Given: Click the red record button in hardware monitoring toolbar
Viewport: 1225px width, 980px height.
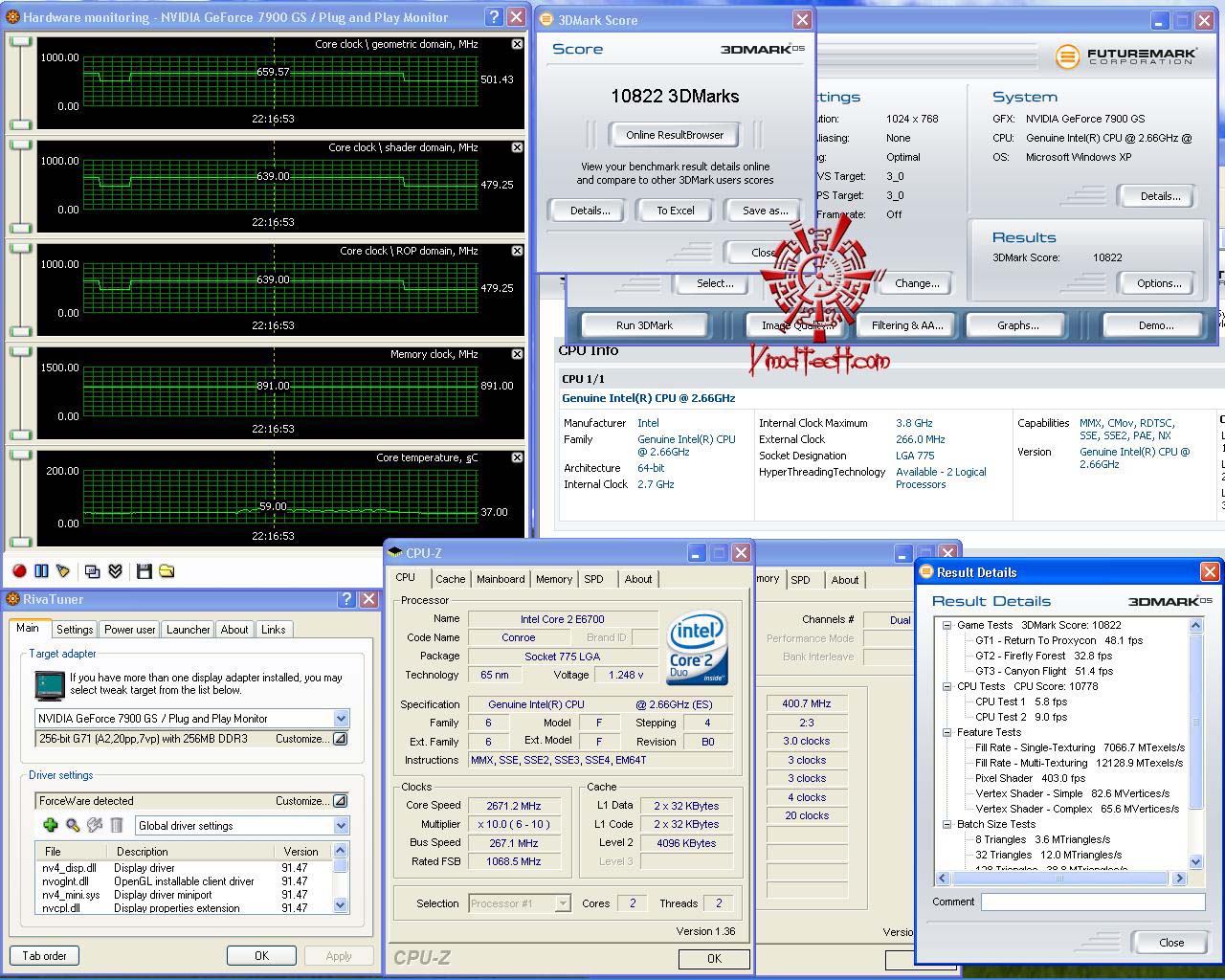Looking at the screenshot, I should 19,571.
